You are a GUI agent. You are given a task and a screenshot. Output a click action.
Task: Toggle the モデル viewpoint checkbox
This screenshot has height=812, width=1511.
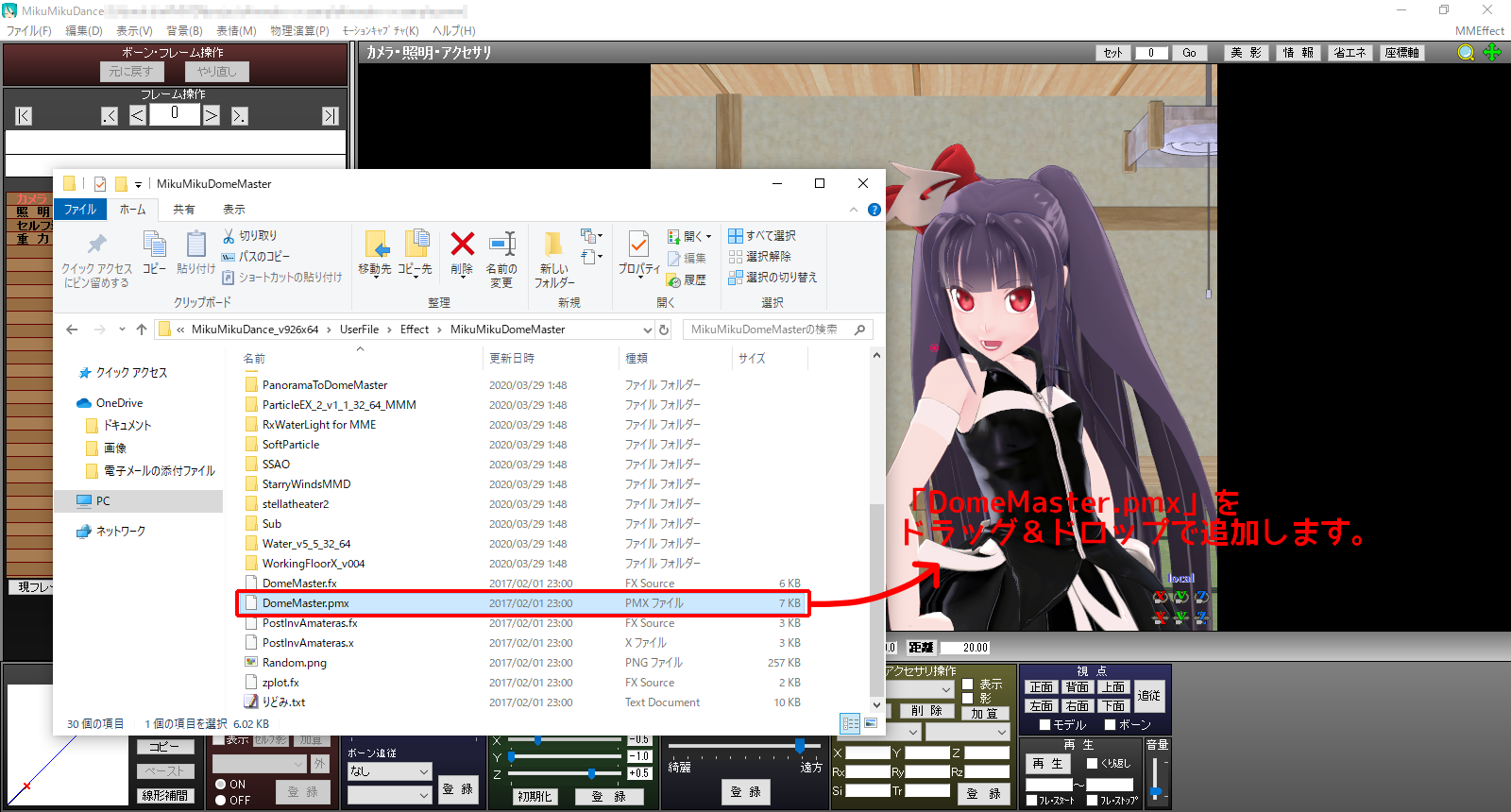1045,725
